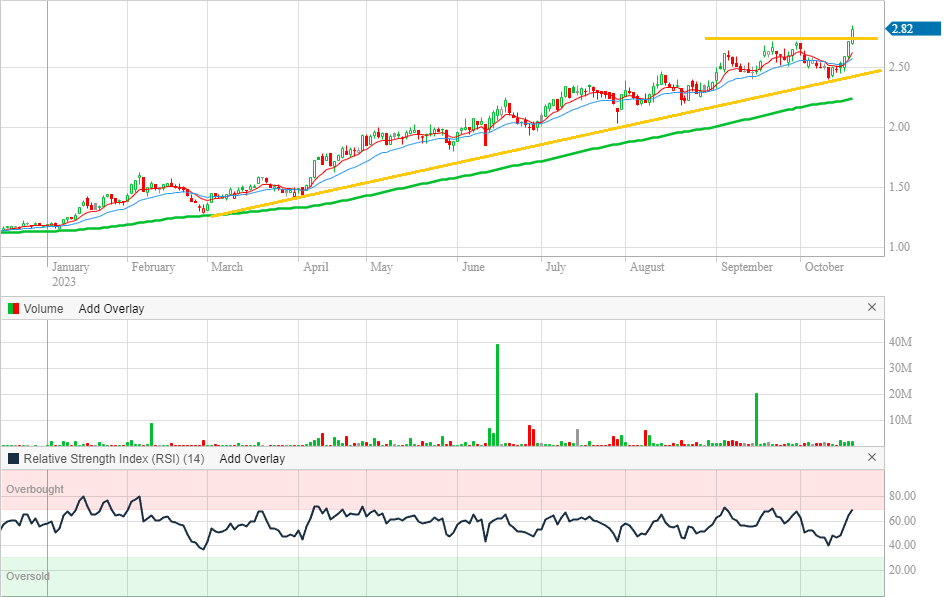Click the Volume indicator label
The width and height of the screenshot is (945, 597).
click(x=43, y=309)
